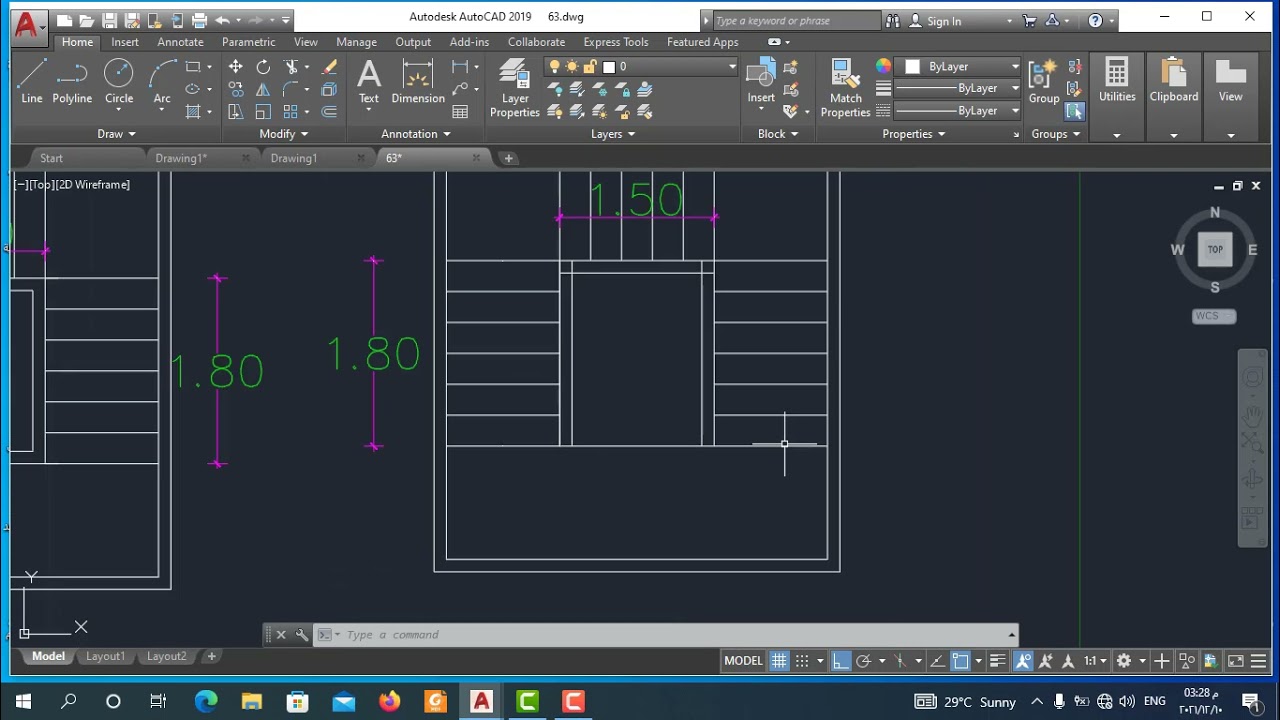Viewport: 1280px width, 720px height.
Task: Select the Arc tool
Action: click(162, 82)
